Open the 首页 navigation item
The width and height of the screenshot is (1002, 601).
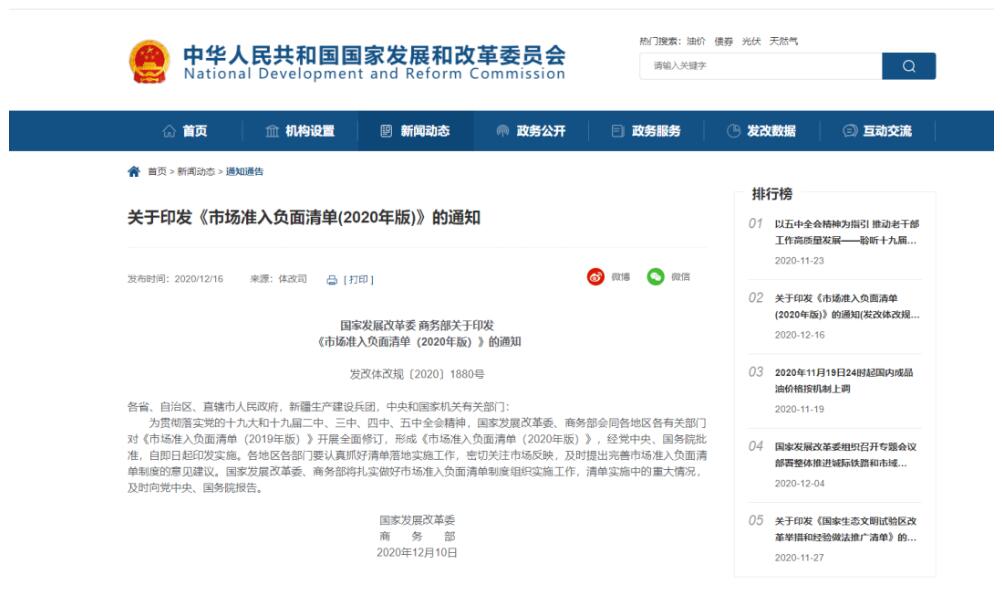185,131
